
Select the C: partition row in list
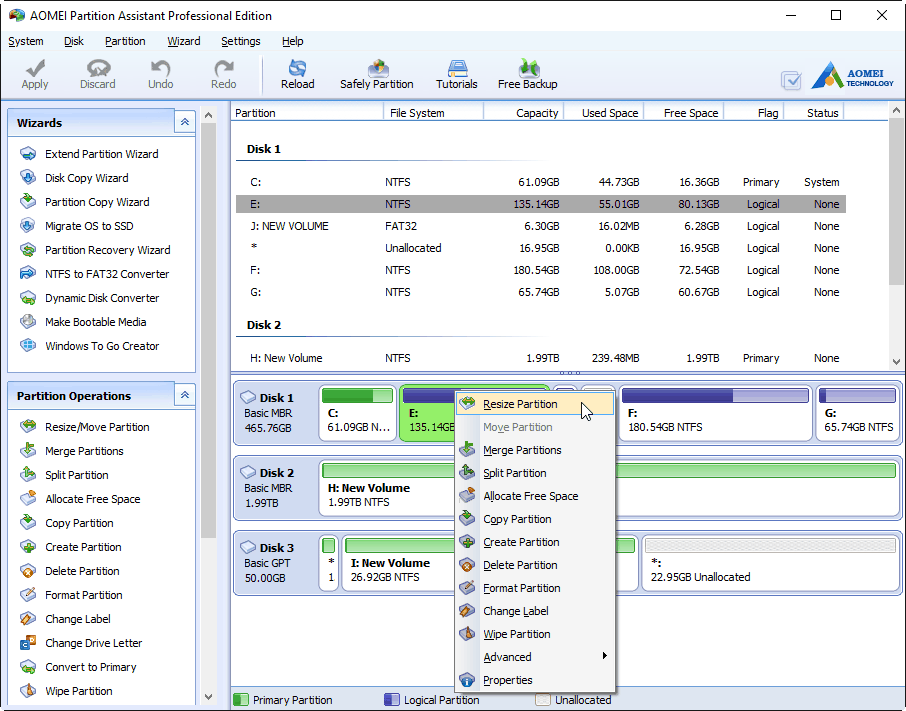click(541, 182)
